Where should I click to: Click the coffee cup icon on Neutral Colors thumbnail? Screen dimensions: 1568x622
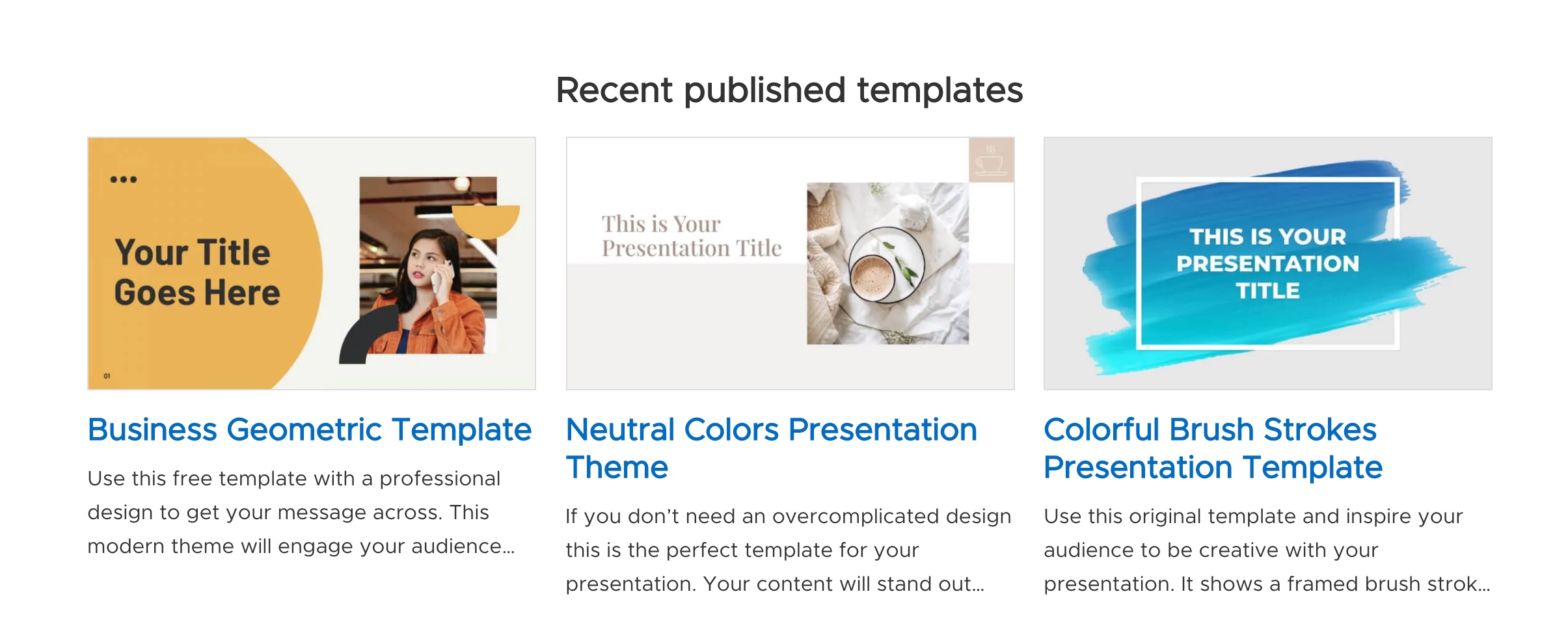pyautogui.click(x=990, y=160)
